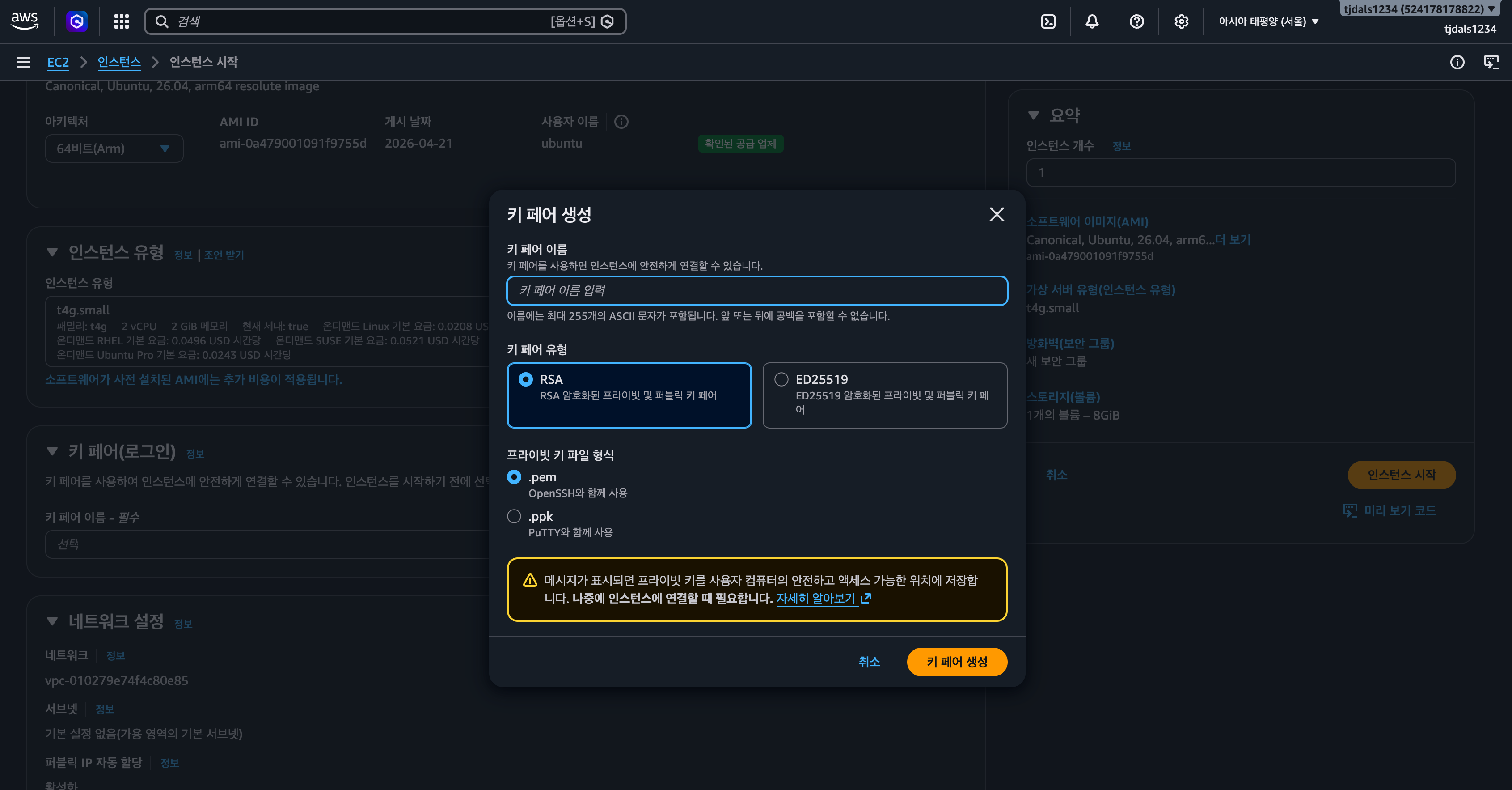Click the search magnifier icon
The height and width of the screenshot is (790, 1512).
[161, 21]
